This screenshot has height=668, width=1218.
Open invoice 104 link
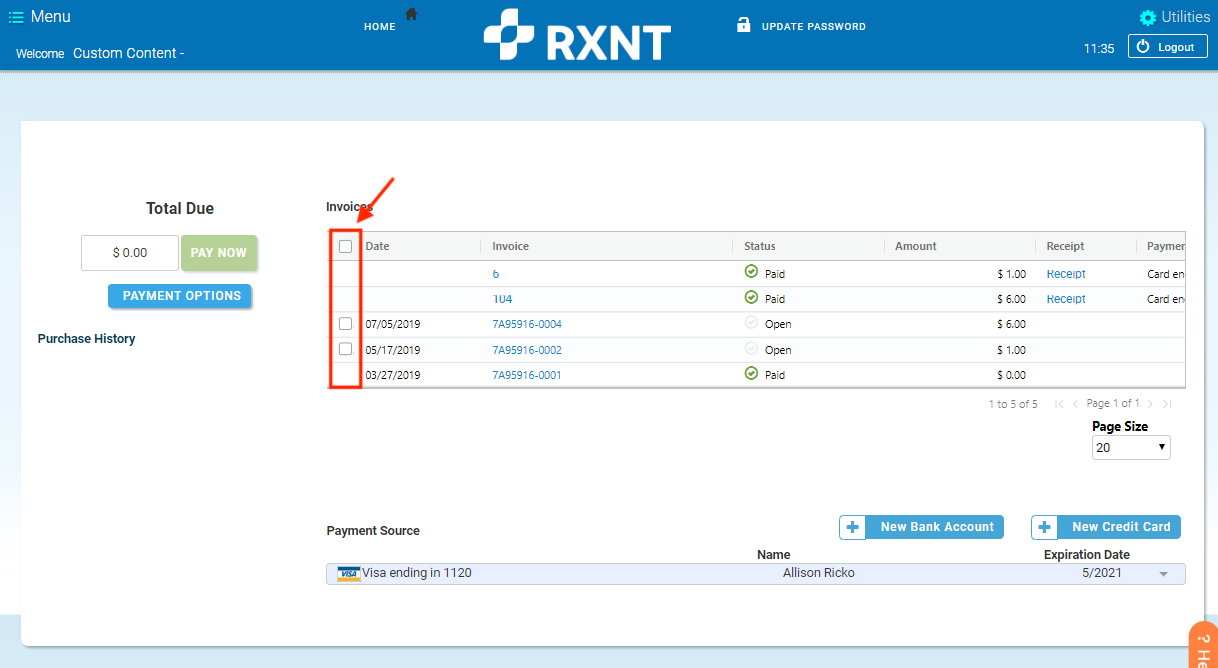[x=502, y=298]
